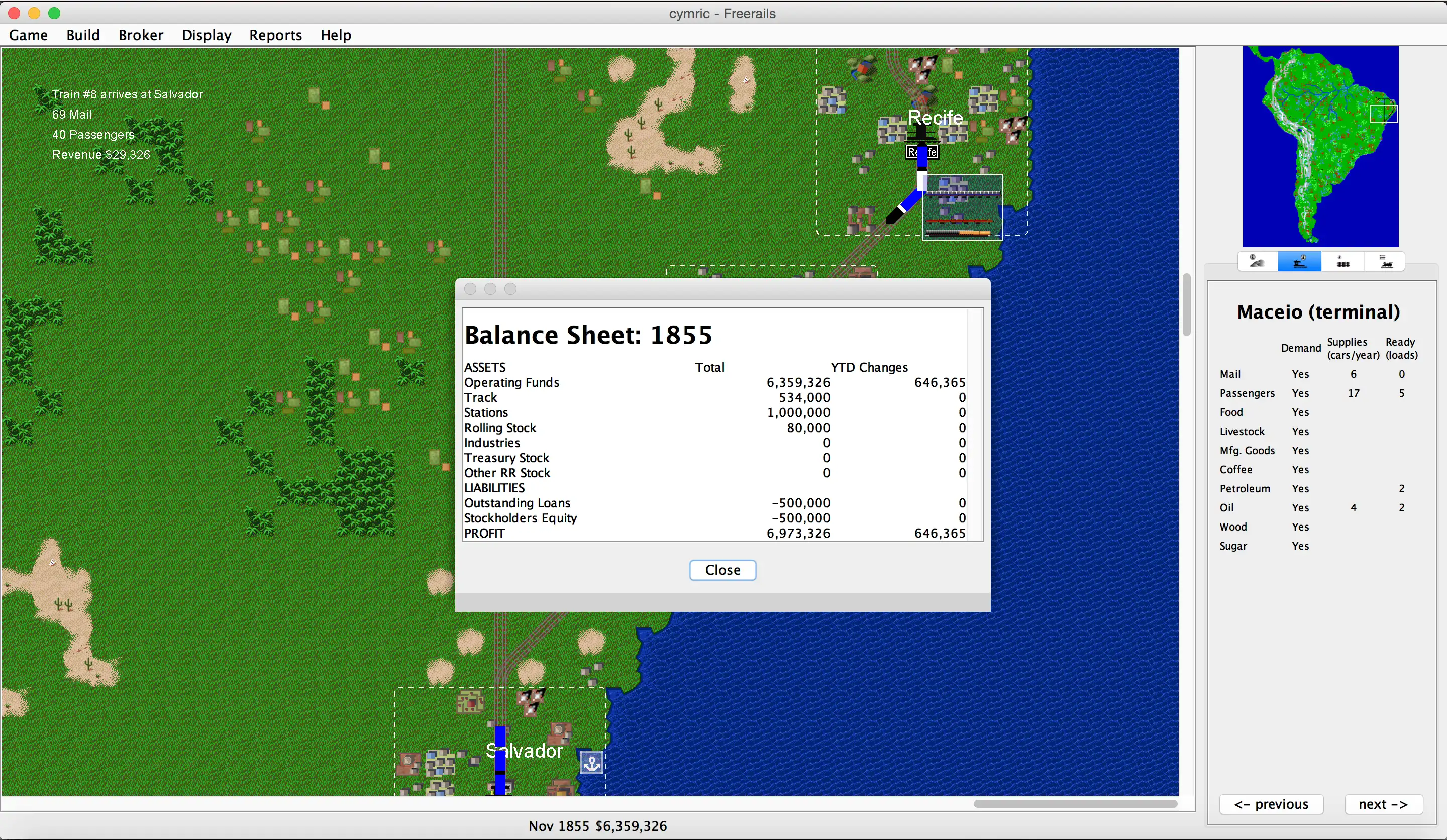The image size is (1447, 840).
Task: Click the train schedule icon in sidebar
Action: (x=1388, y=262)
